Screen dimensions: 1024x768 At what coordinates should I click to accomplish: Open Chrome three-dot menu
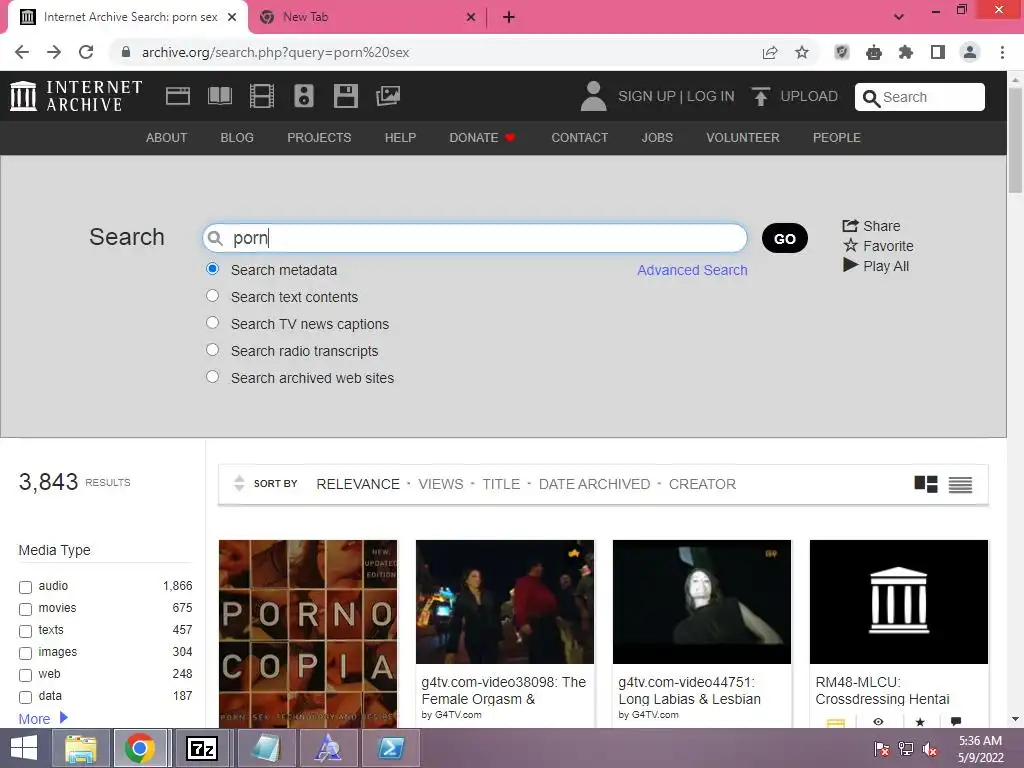1002,52
